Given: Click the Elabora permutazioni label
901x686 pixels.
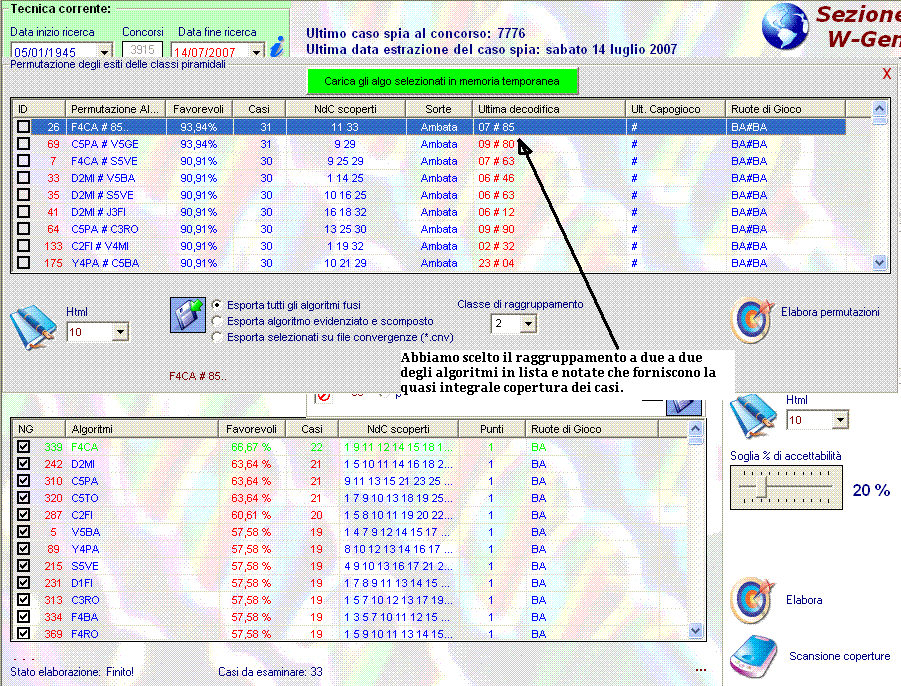Looking at the screenshot, I should (830, 311).
